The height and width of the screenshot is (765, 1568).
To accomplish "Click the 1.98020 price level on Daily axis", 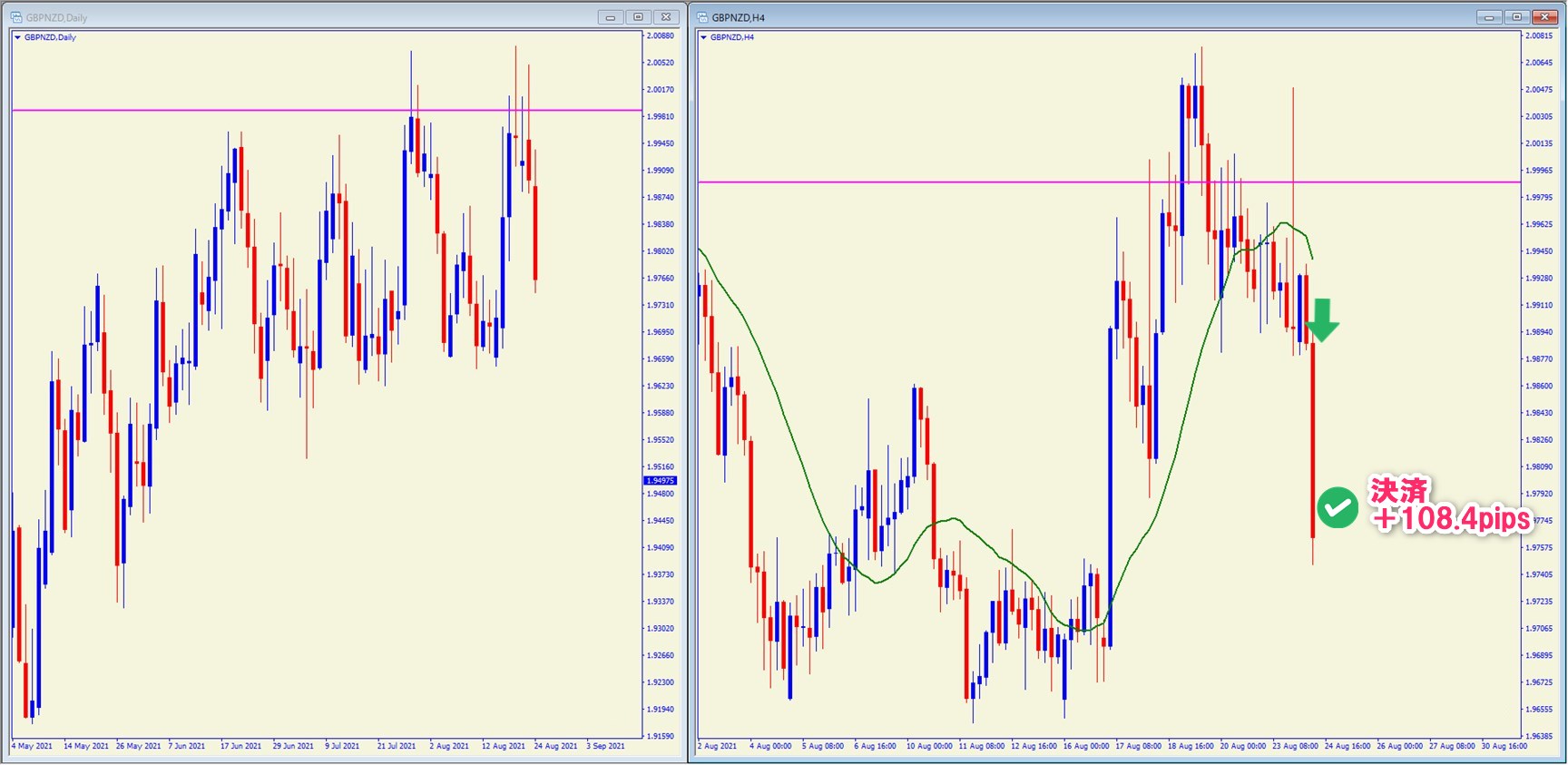I will tap(661, 251).
